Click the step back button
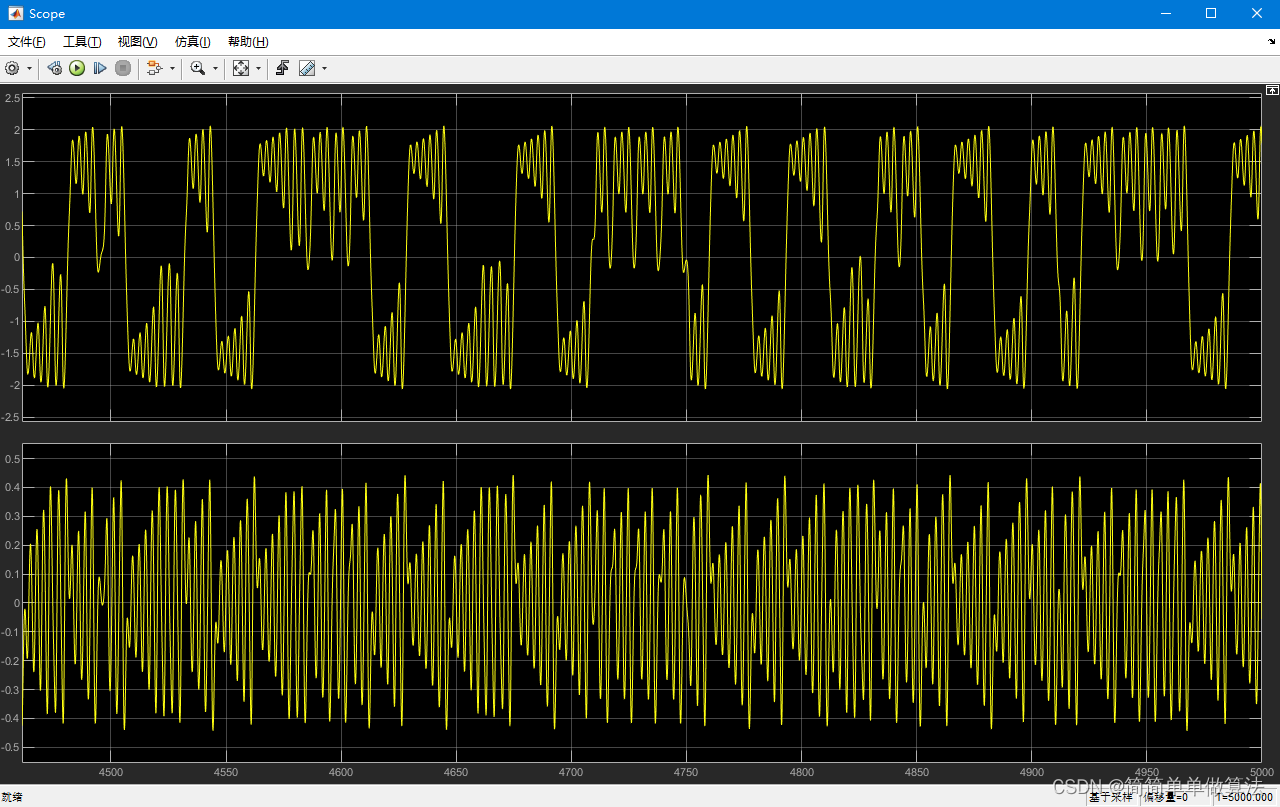The image size is (1280, 807). point(55,68)
